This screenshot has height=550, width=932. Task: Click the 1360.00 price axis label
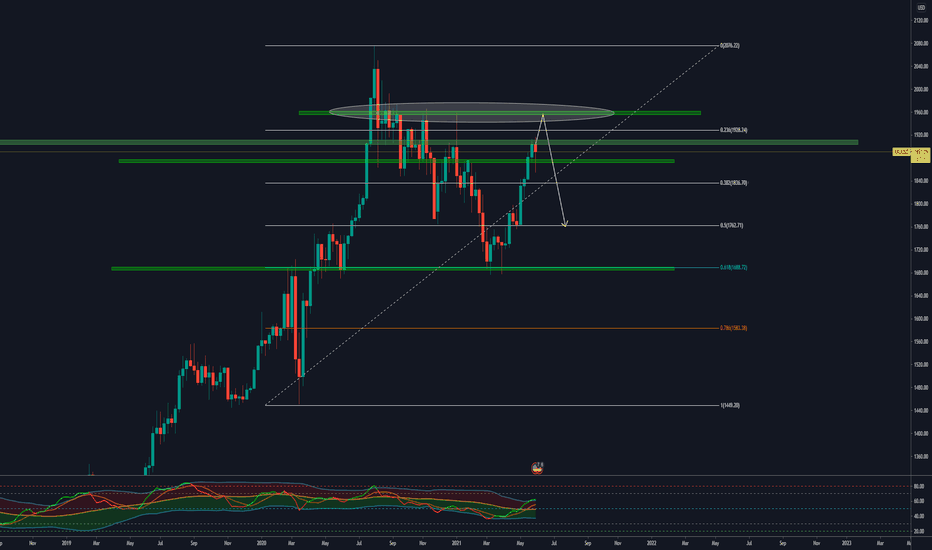pyautogui.click(x=921, y=457)
